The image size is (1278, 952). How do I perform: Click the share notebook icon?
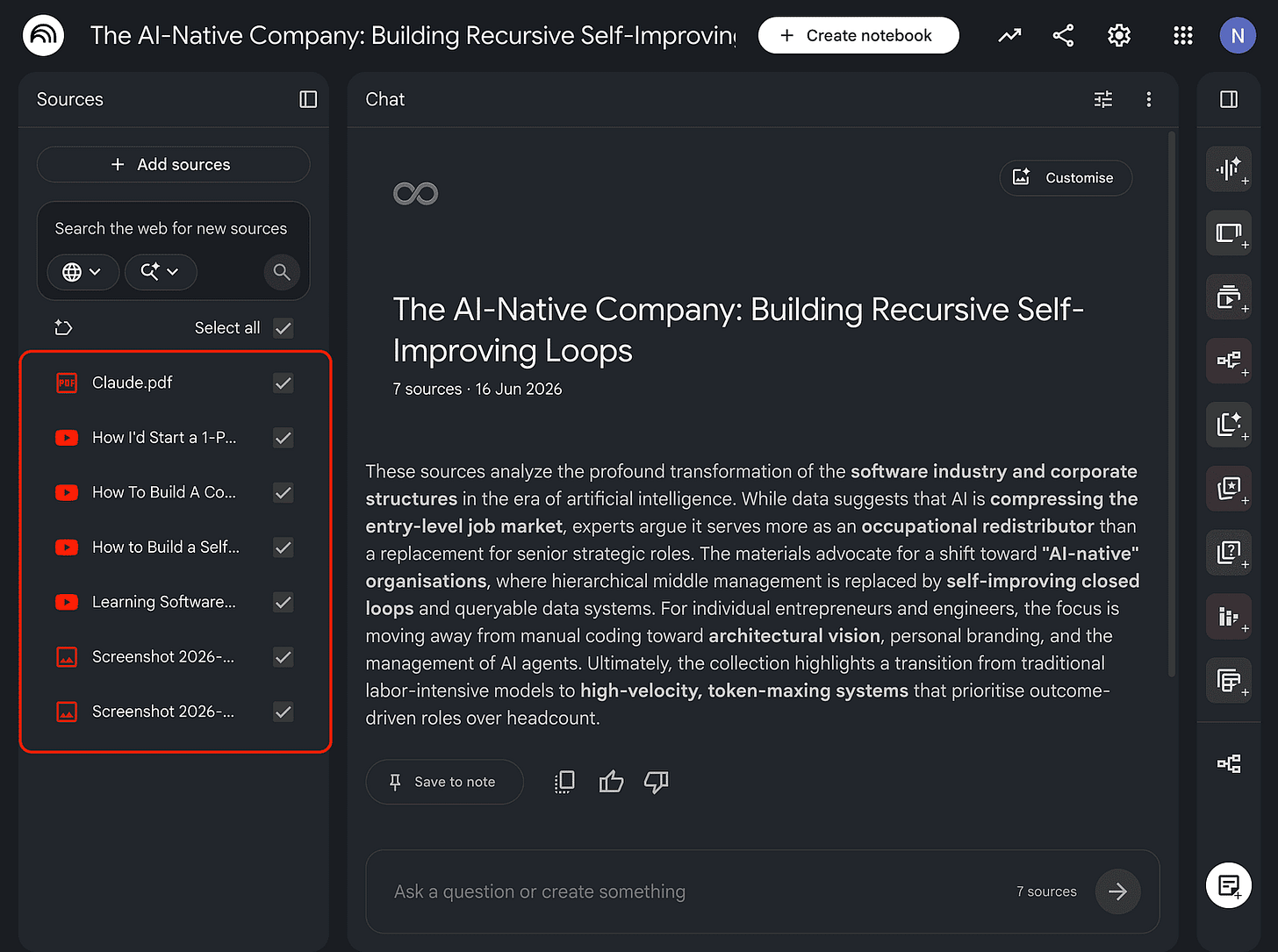[x=1063, y=35]
